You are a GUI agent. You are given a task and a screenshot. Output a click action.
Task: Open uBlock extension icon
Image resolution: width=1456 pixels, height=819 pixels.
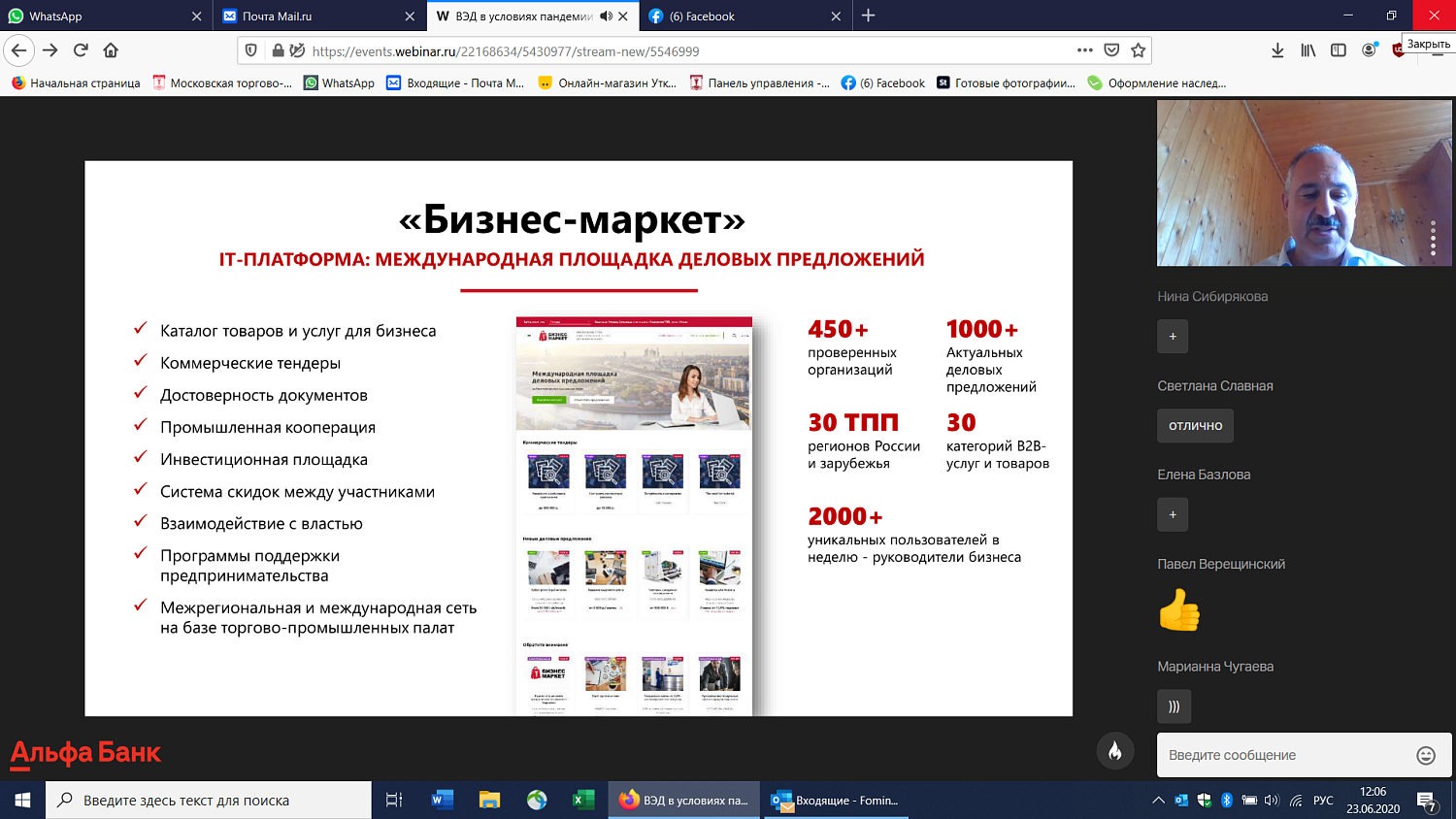[1398, 50]
